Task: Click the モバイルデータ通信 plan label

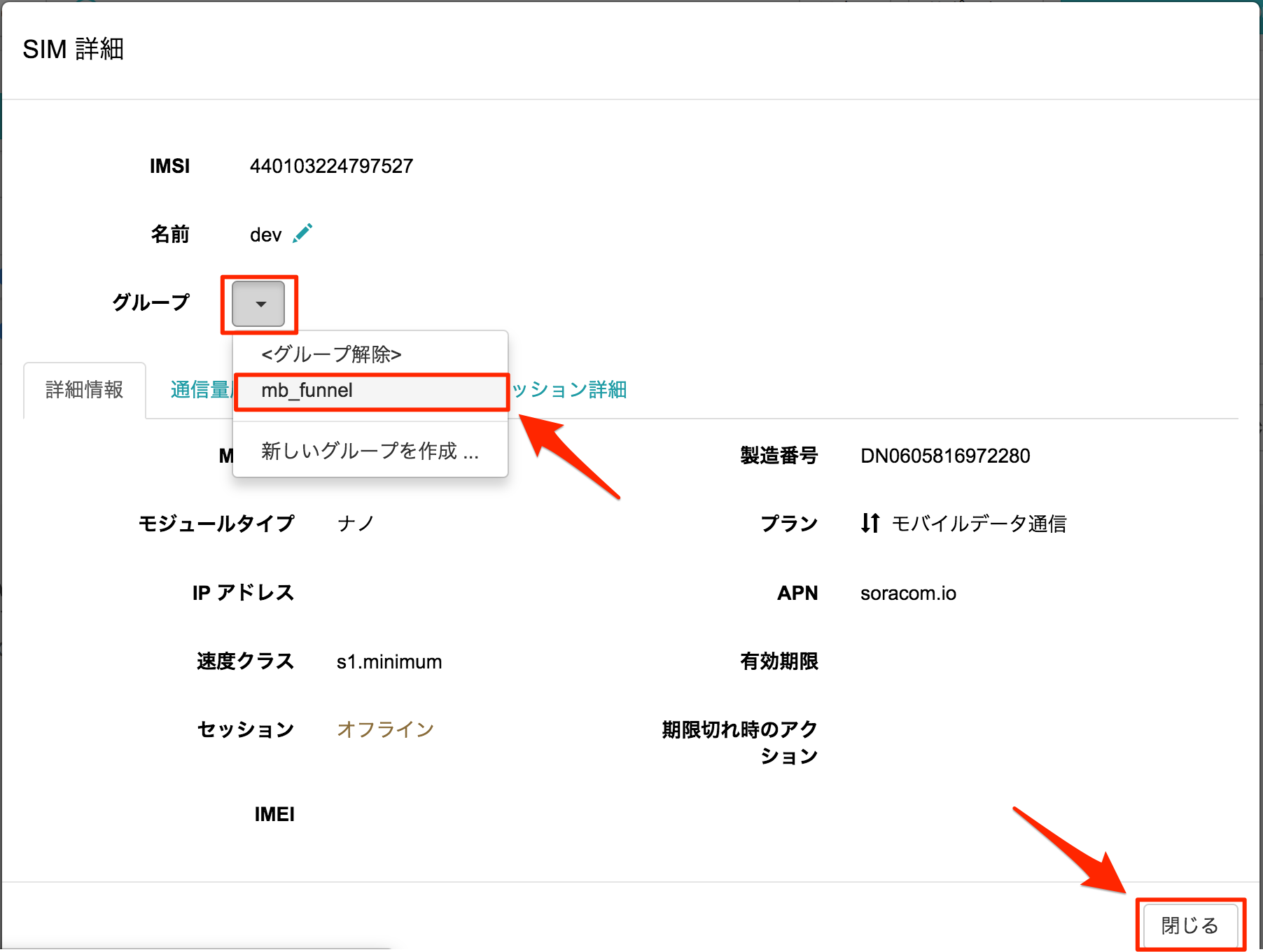Action: (980, 523)
